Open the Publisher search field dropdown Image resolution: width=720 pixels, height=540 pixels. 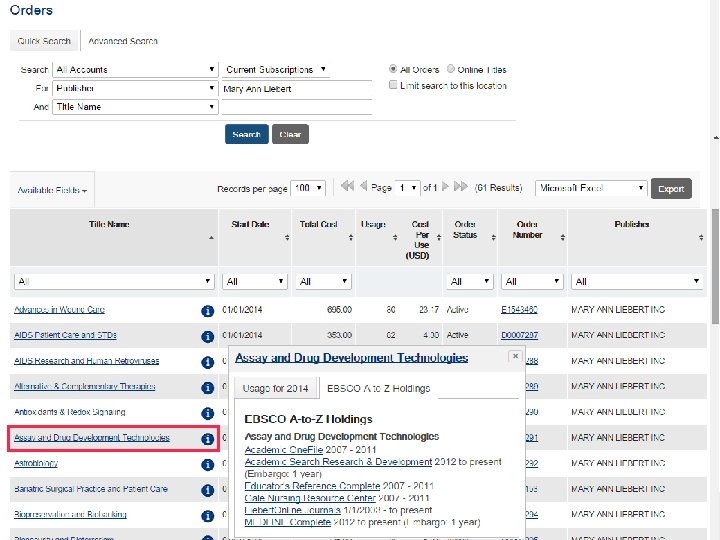(135, 88)
